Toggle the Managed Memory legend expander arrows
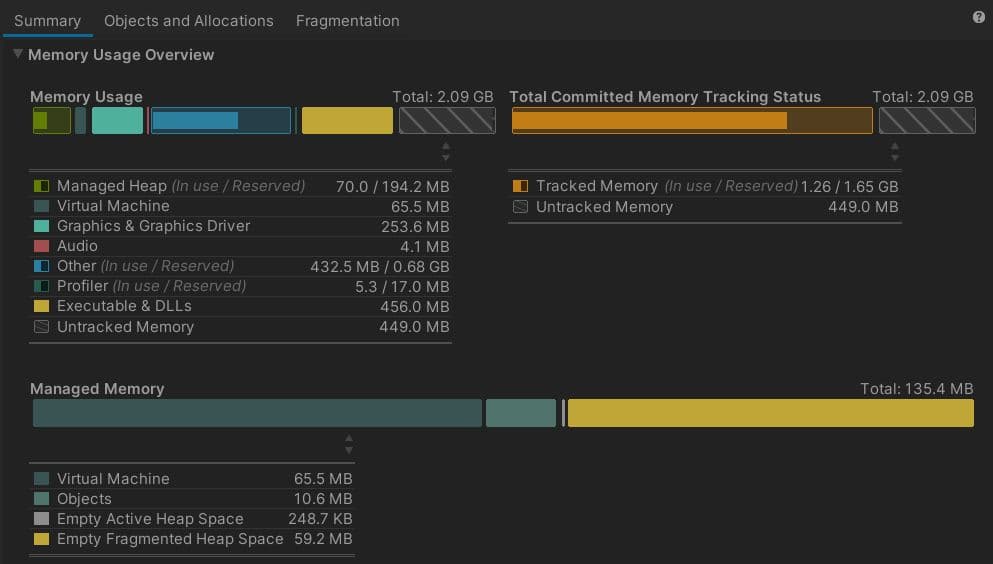This screenshot has height=564, width=993. (349, 444)
